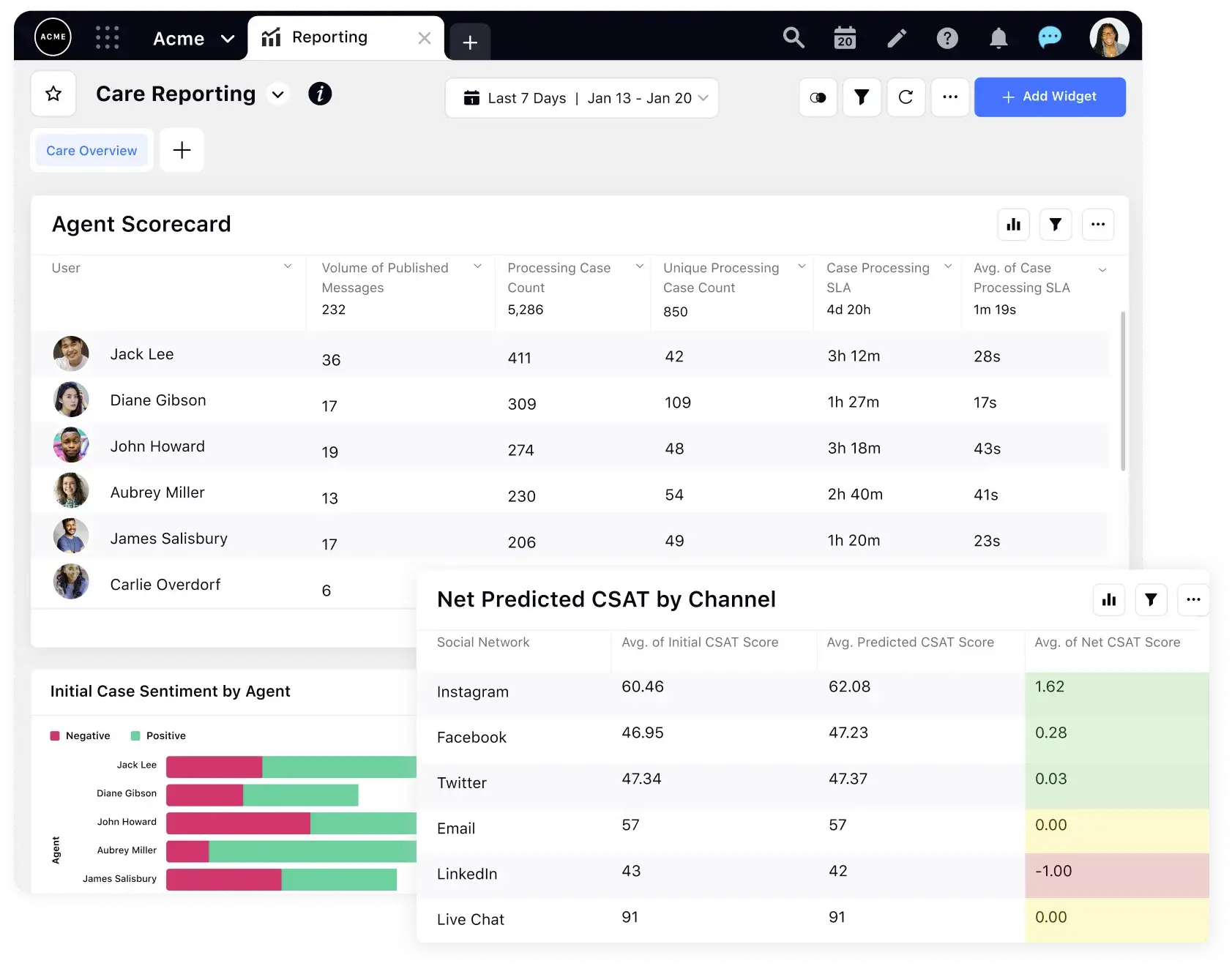
Task: Open the calendar showing the 20th
Action: (845, 37)
